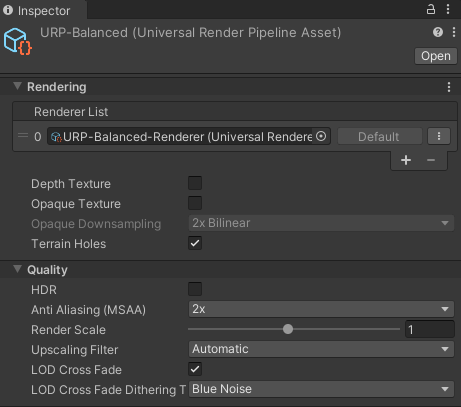
Task: Collapse the Quality section
Action: click(x=17, y=269)
